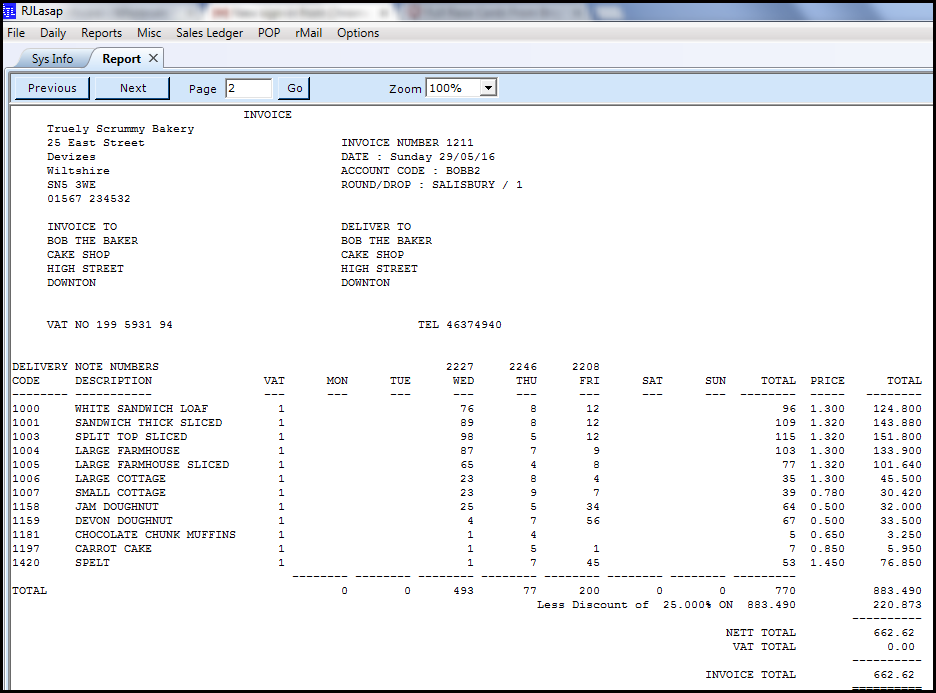Open the Reports menu
The height and width of the screenshot is (693, 936).
101,33
